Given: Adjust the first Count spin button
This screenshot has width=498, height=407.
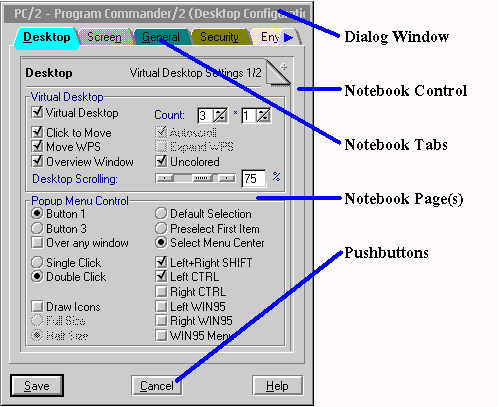Looking at the screenshot, I should 220,115.
